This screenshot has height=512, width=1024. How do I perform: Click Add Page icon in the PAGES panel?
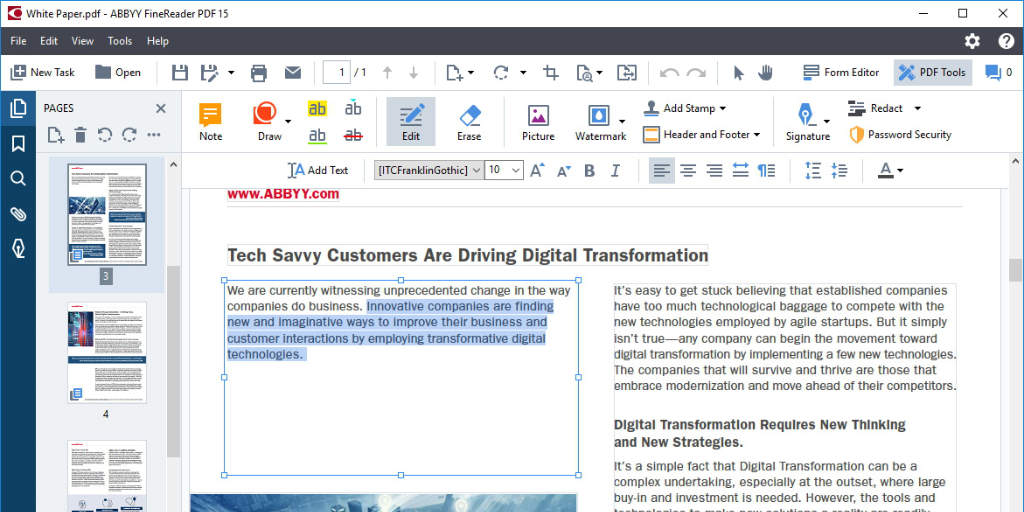pos(56,135)
